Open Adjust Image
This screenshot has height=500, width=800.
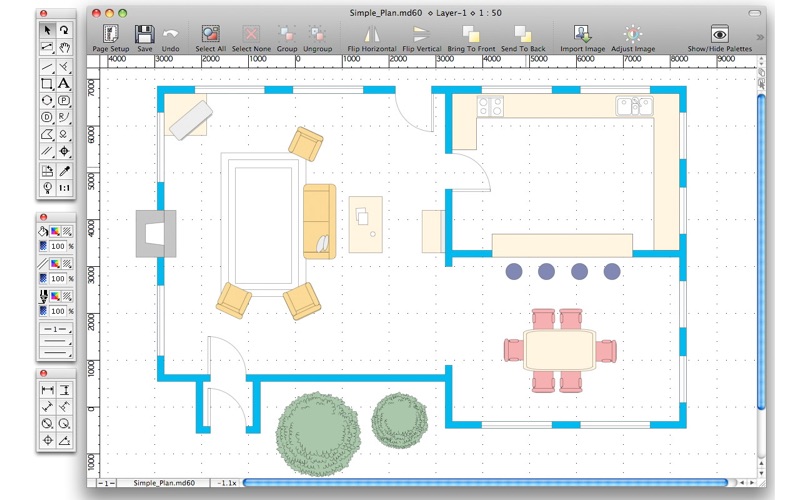(633, 38)
